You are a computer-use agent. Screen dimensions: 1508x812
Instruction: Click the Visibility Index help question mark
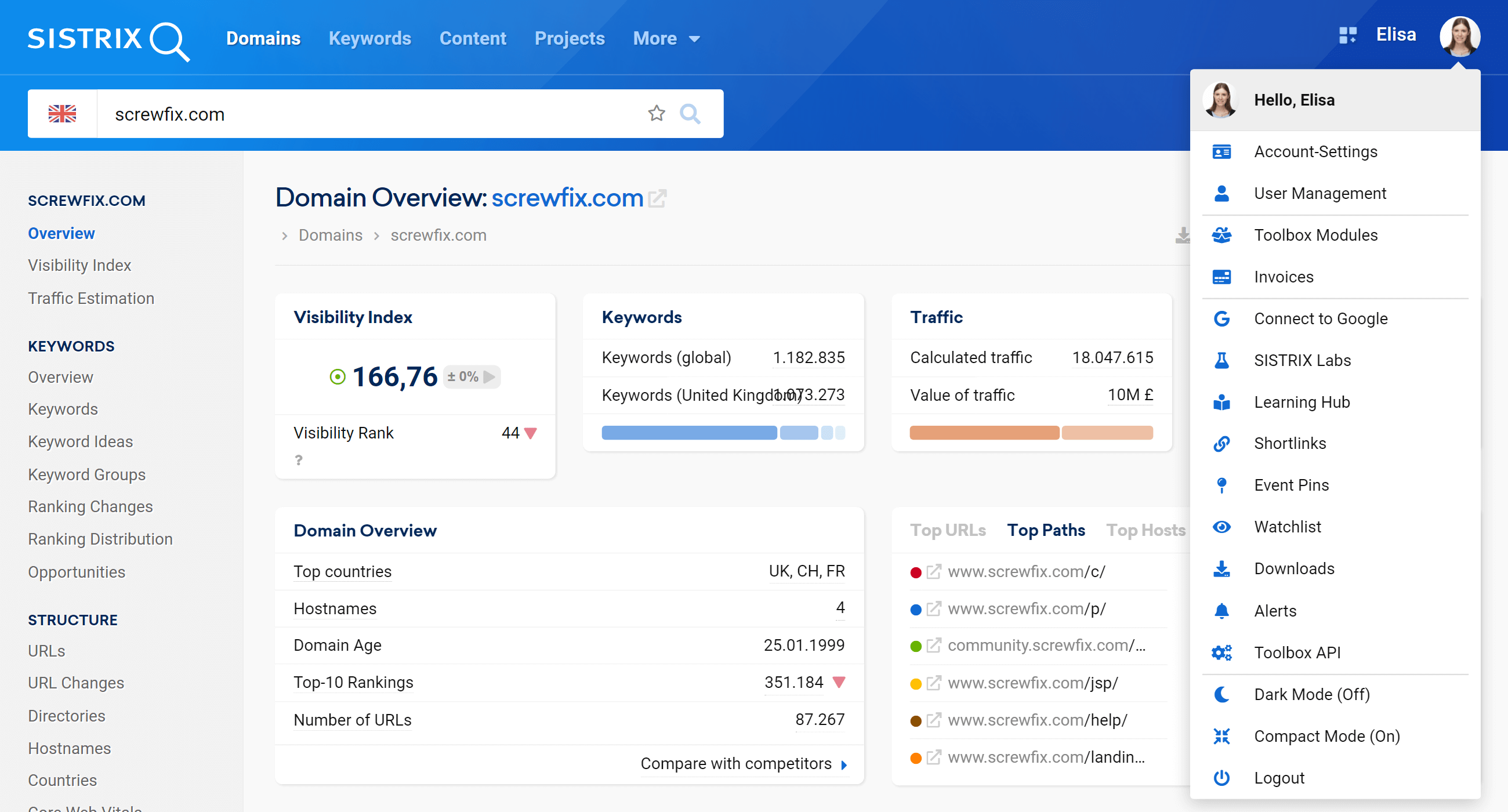tap(299, 460)
